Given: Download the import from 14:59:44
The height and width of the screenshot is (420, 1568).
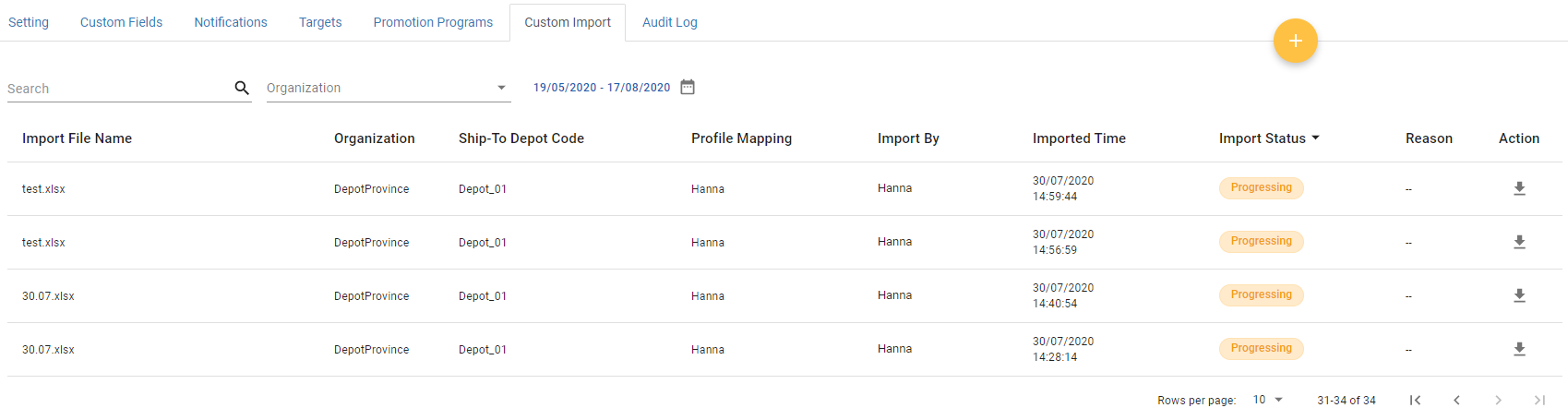Looking at the screenshot, I should click(x=1519, y=188).
